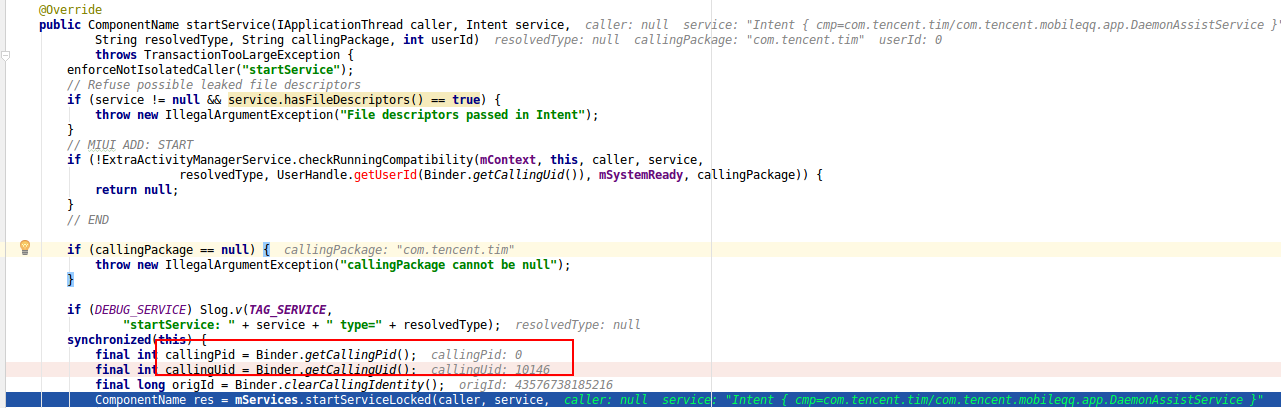The width and height of the screenshot is (1281, 408).
Task: Click the getCallingPid method call
Action: (x=351, y=355)
